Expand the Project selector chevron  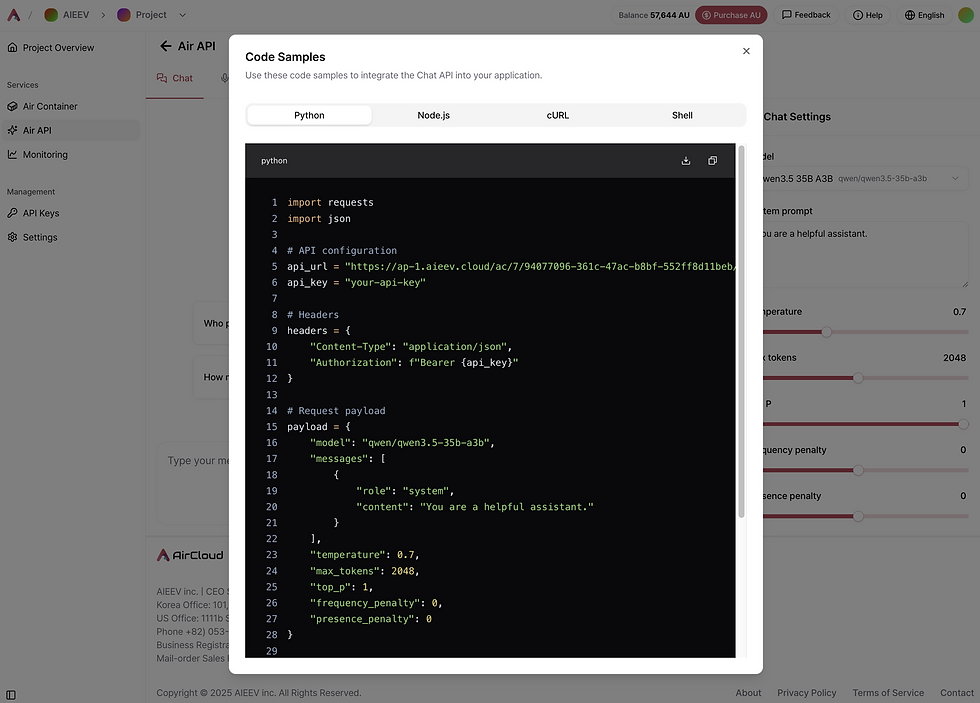pyautogui.click(x=182, y=14)
